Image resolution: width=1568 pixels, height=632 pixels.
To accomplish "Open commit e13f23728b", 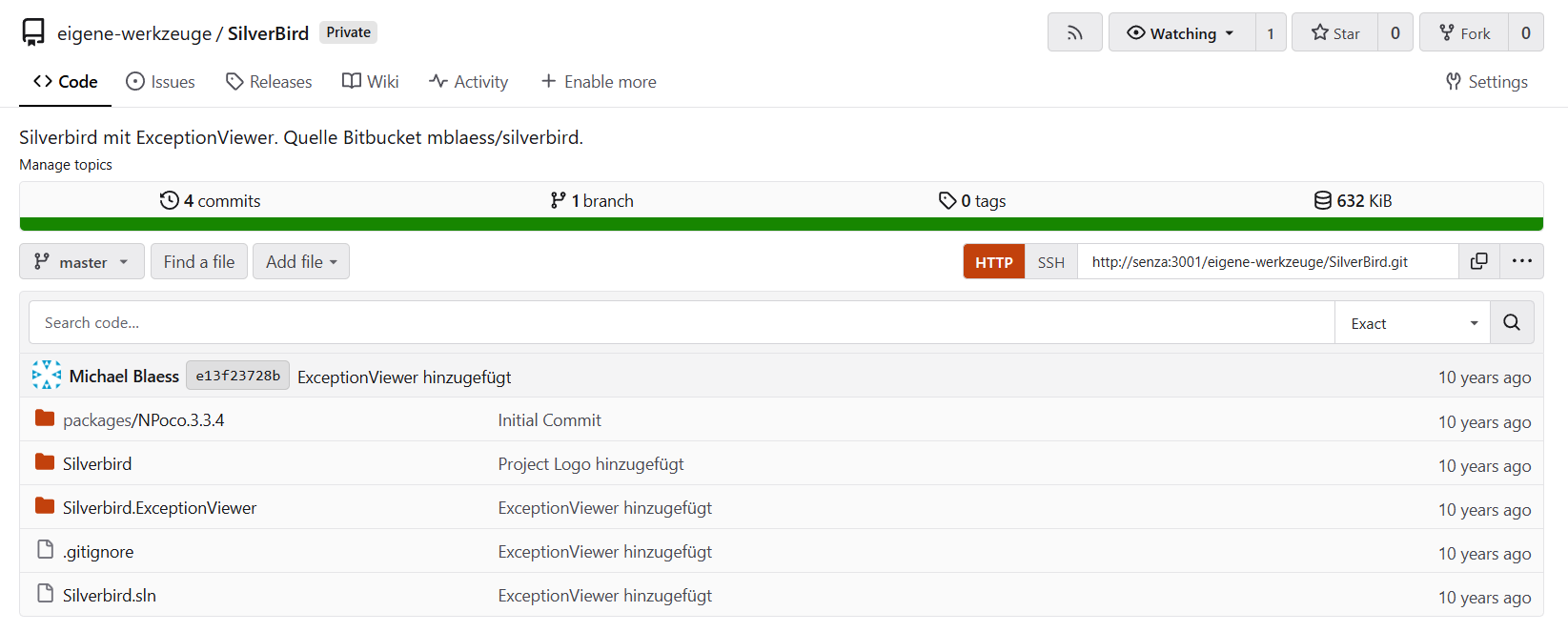I will tap(237, 376).
